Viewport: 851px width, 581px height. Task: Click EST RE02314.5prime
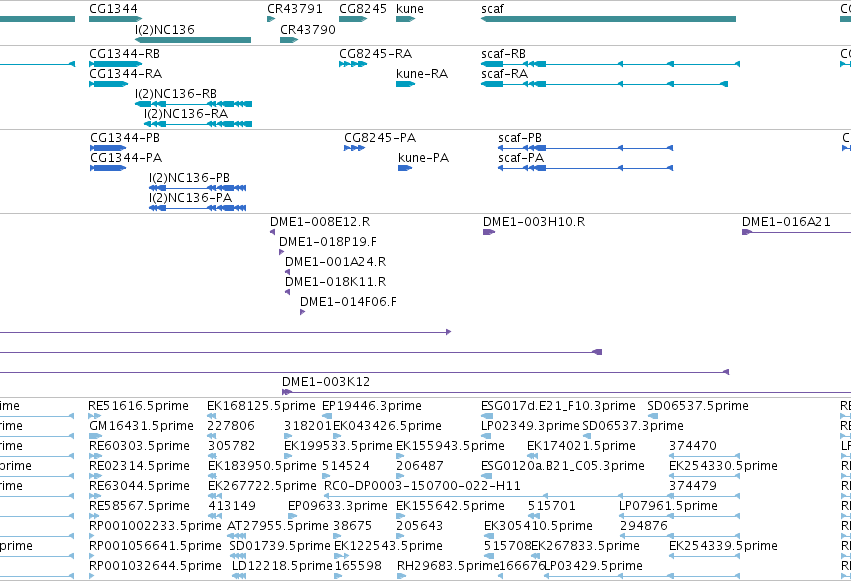94,476
